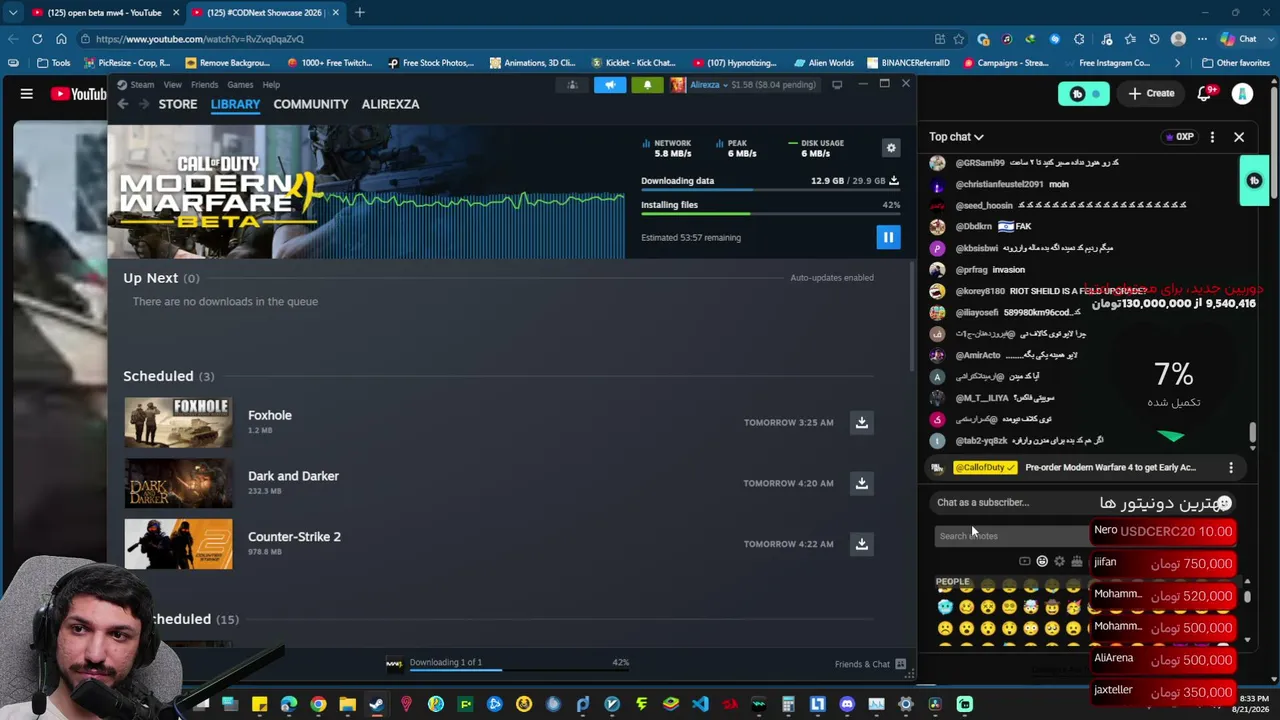Open 'Kicklet - Kick Chat' bookmark
The width and height of the screenshot is (1280, 720).
click(634, 63)
